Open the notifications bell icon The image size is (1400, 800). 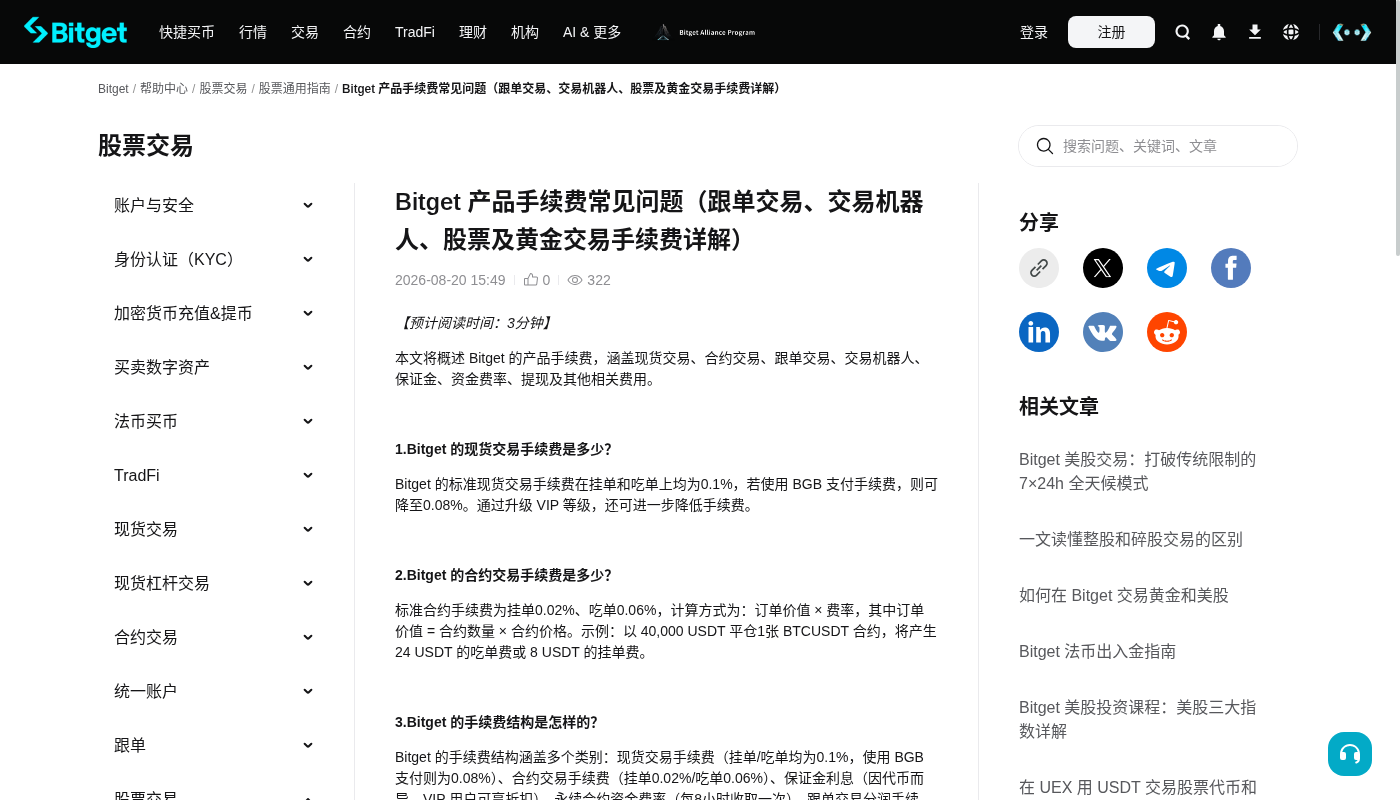1219,32
